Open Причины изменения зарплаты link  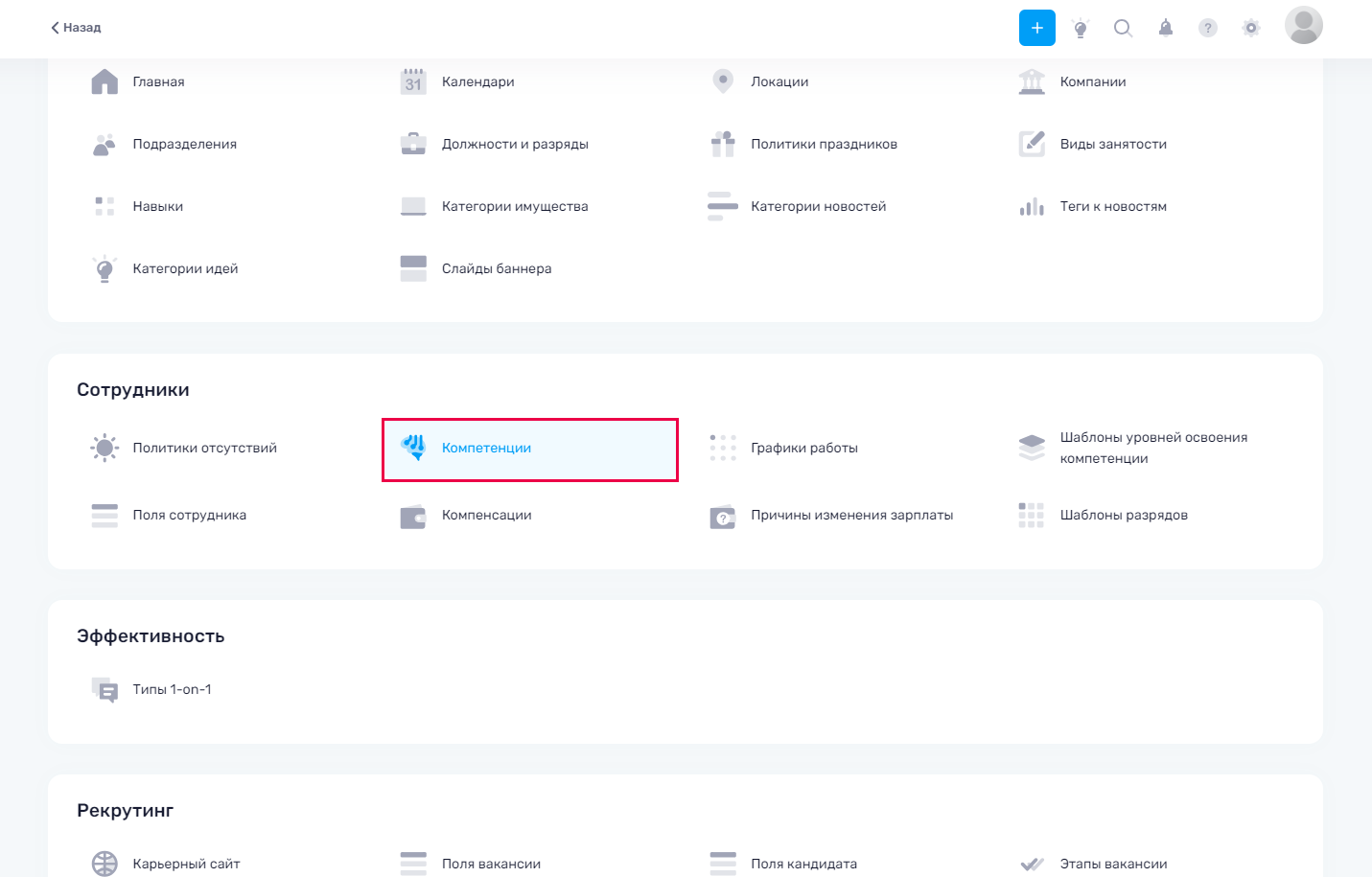(852, 515)
